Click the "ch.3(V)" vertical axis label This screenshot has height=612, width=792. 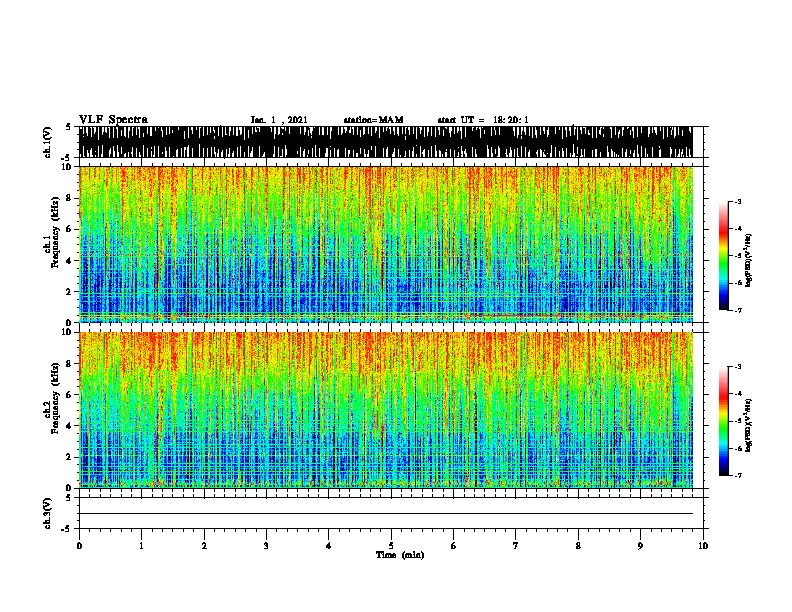tap(48, 513)
